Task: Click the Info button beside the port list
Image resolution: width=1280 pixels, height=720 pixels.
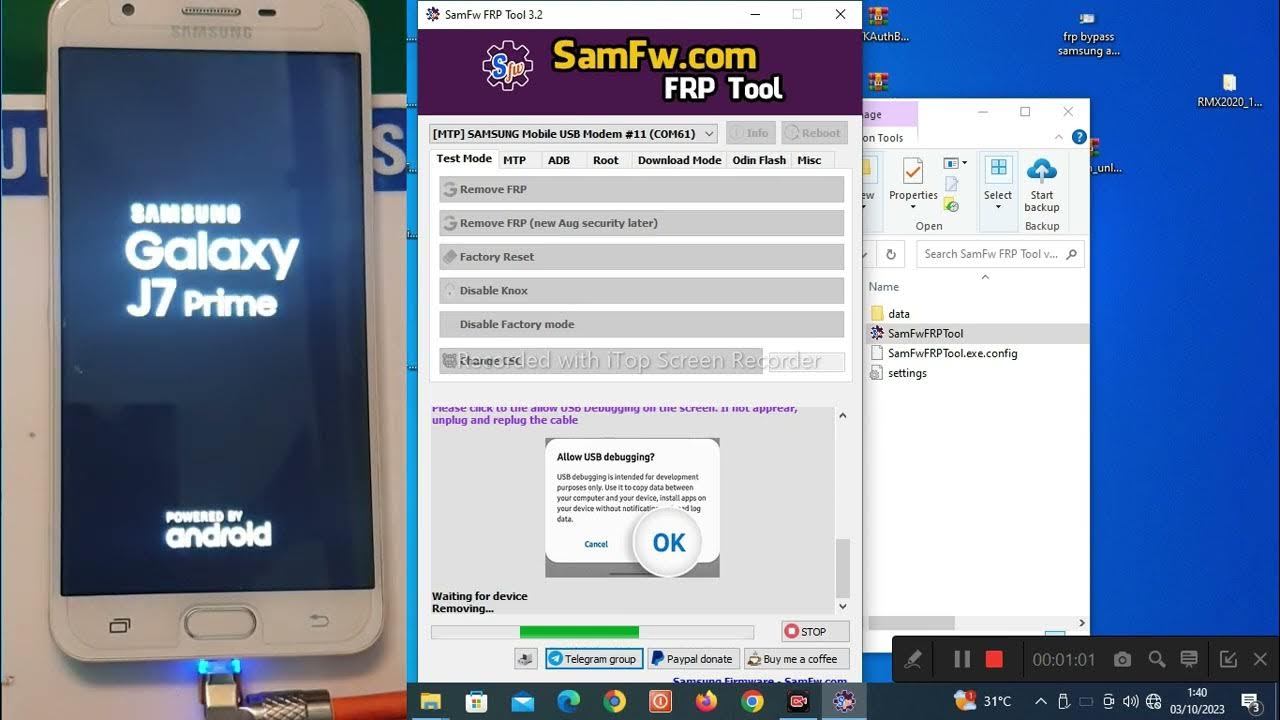Action: (x=750, y=133)
